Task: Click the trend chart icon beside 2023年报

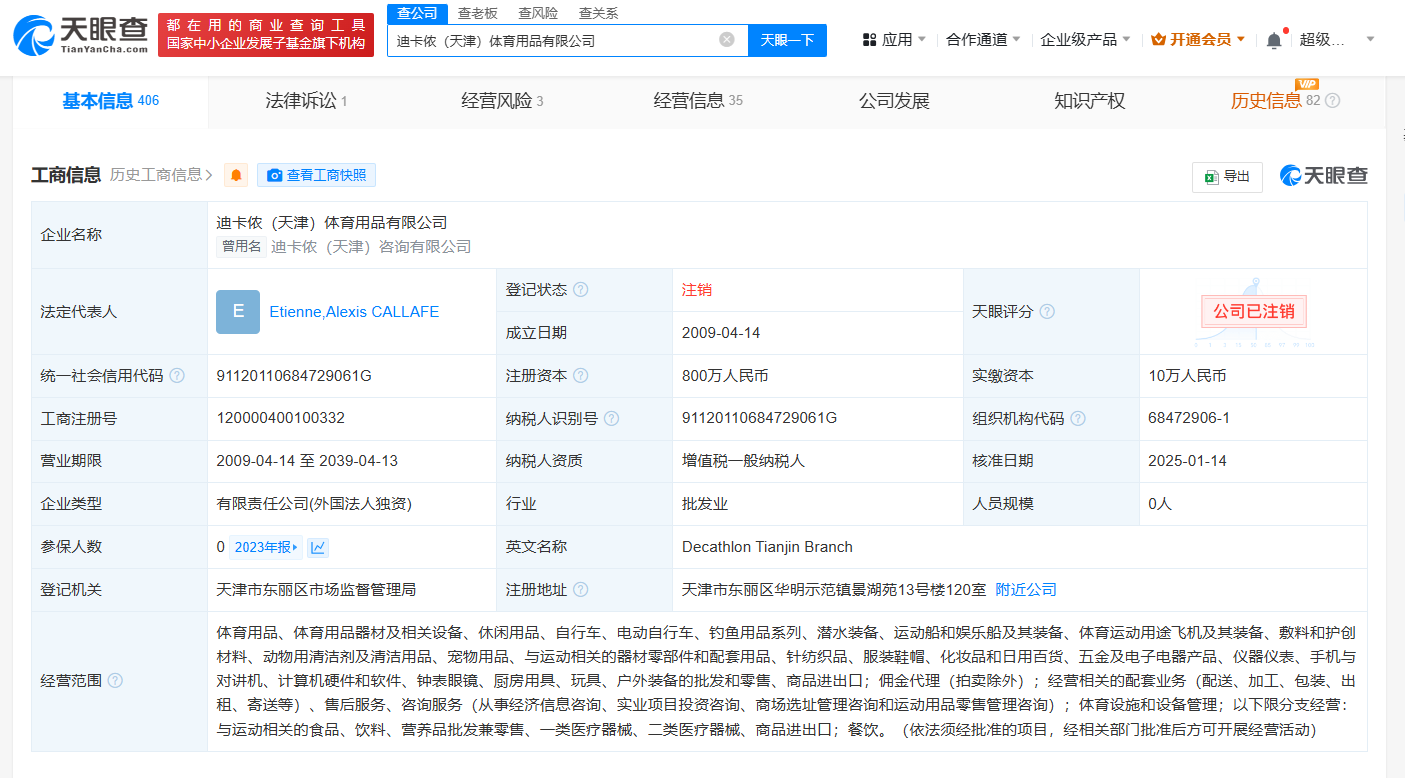Action: [x=318, y=547]
